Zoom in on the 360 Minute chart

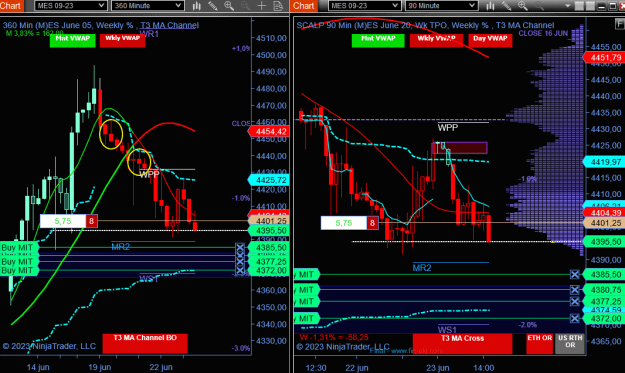coord(229,6)
